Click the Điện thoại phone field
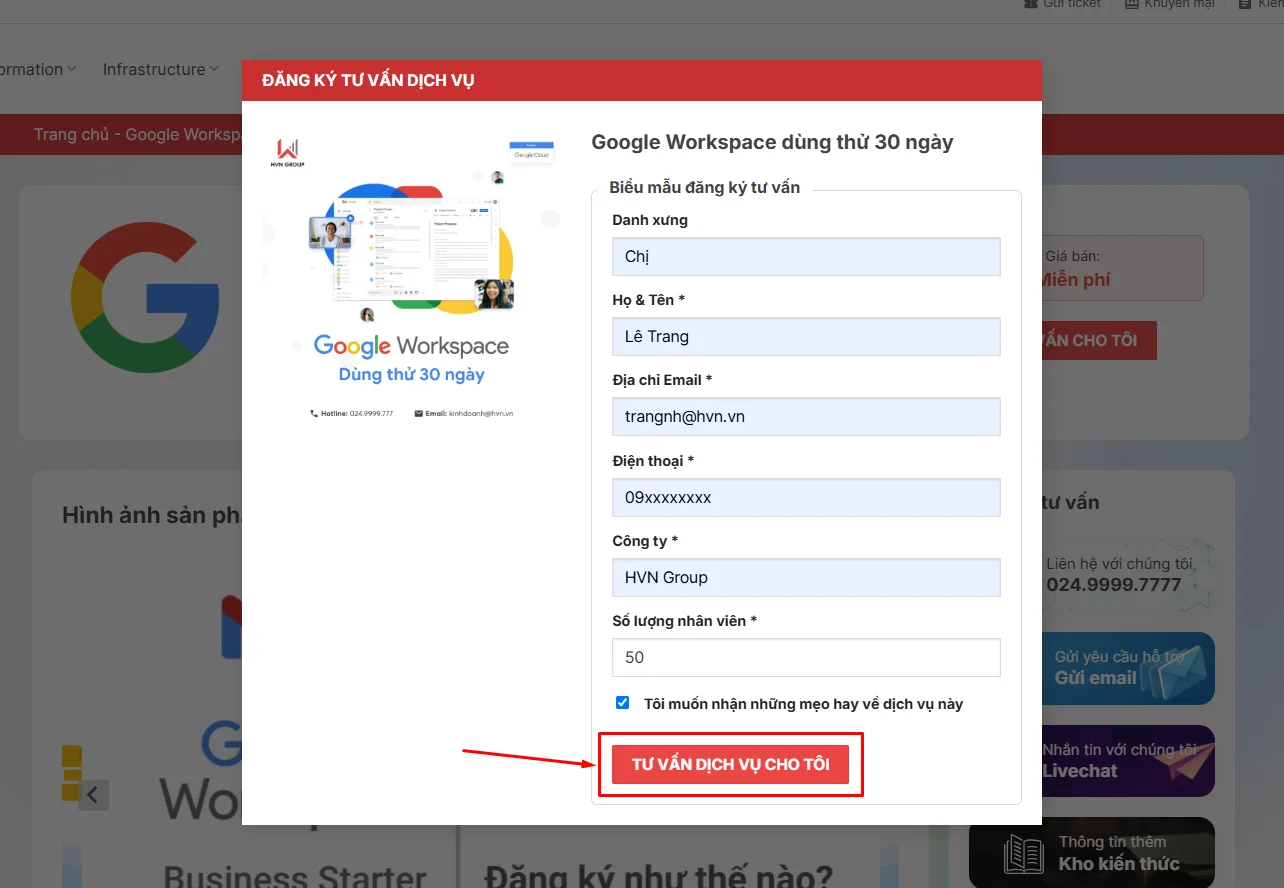 click(x=806, y=498)
